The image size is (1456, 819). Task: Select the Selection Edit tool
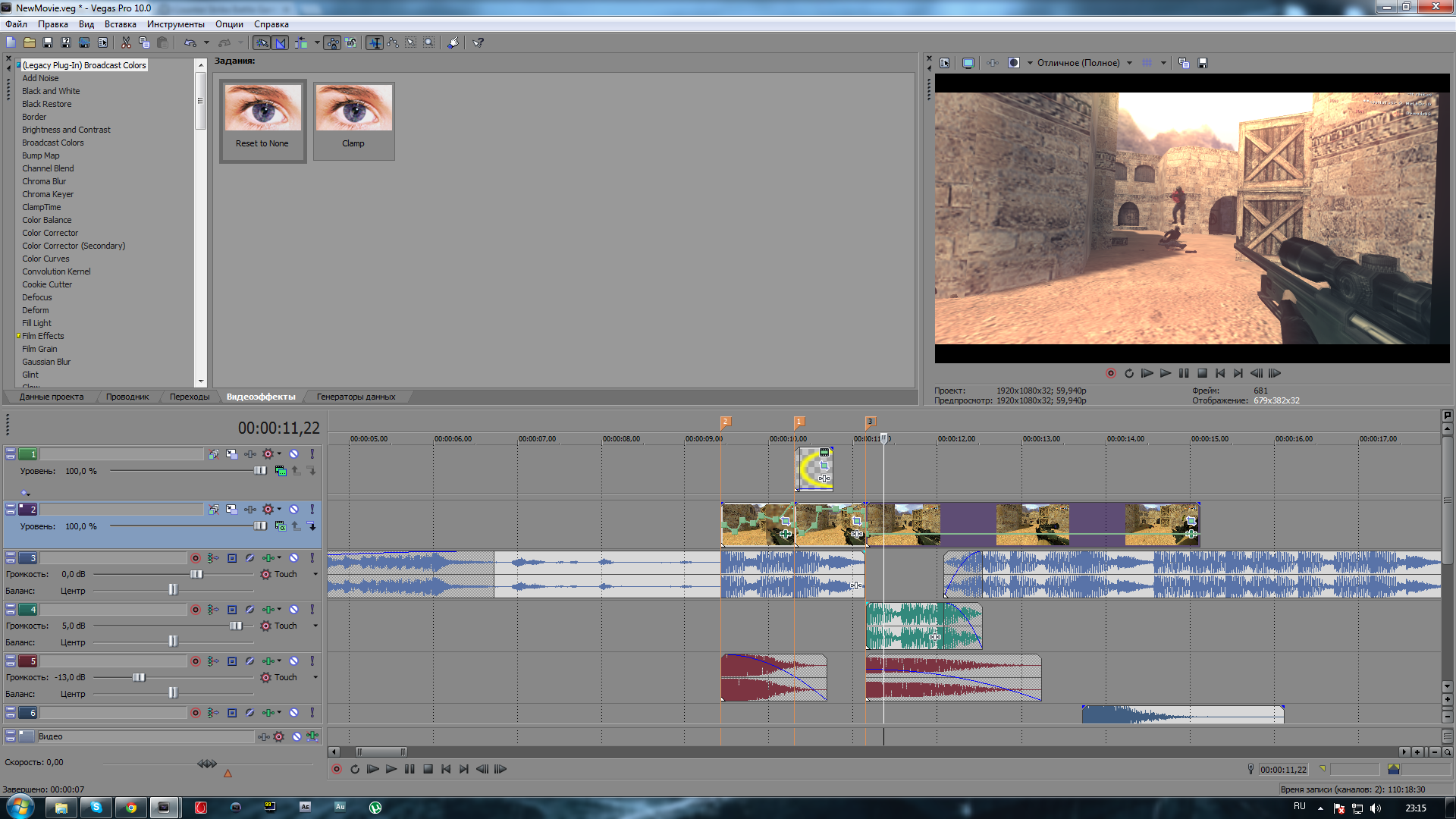411,43
